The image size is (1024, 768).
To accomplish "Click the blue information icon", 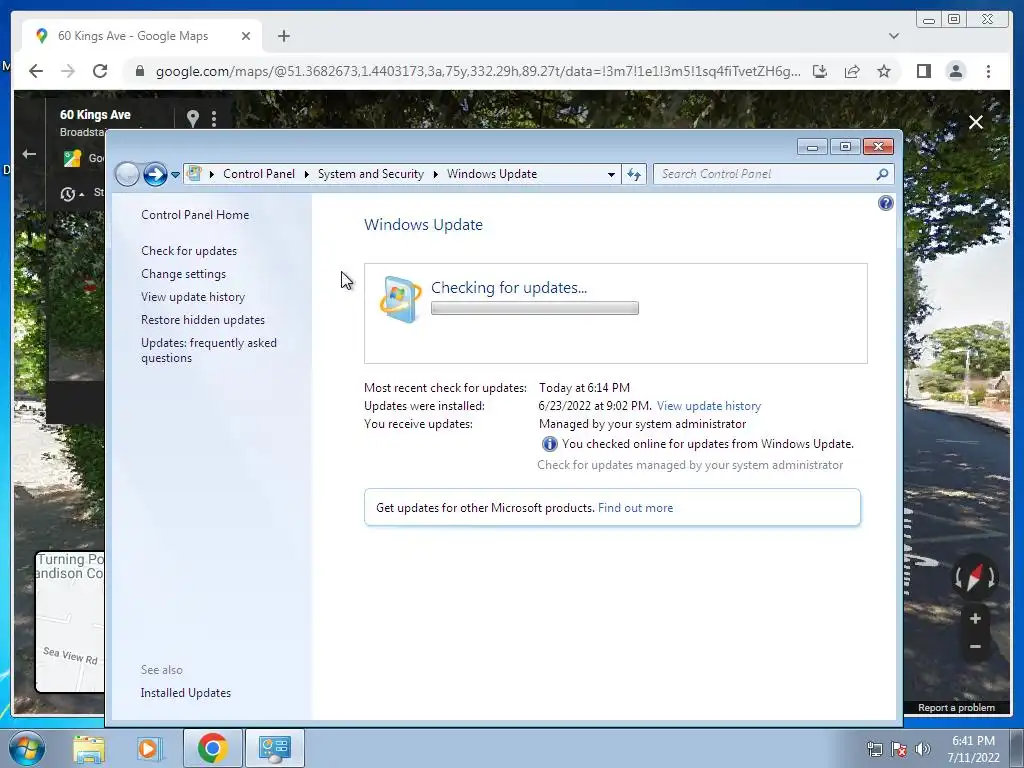I will pos(549,444).
